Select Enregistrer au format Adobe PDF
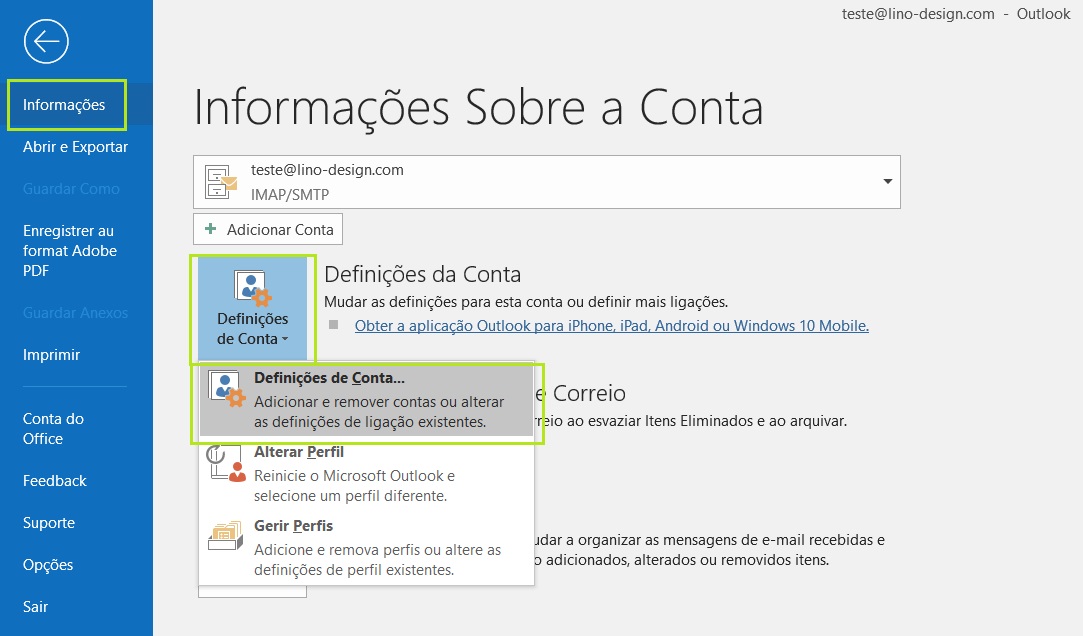This screenshot has height=636, width=1083. tap(70, 251)
